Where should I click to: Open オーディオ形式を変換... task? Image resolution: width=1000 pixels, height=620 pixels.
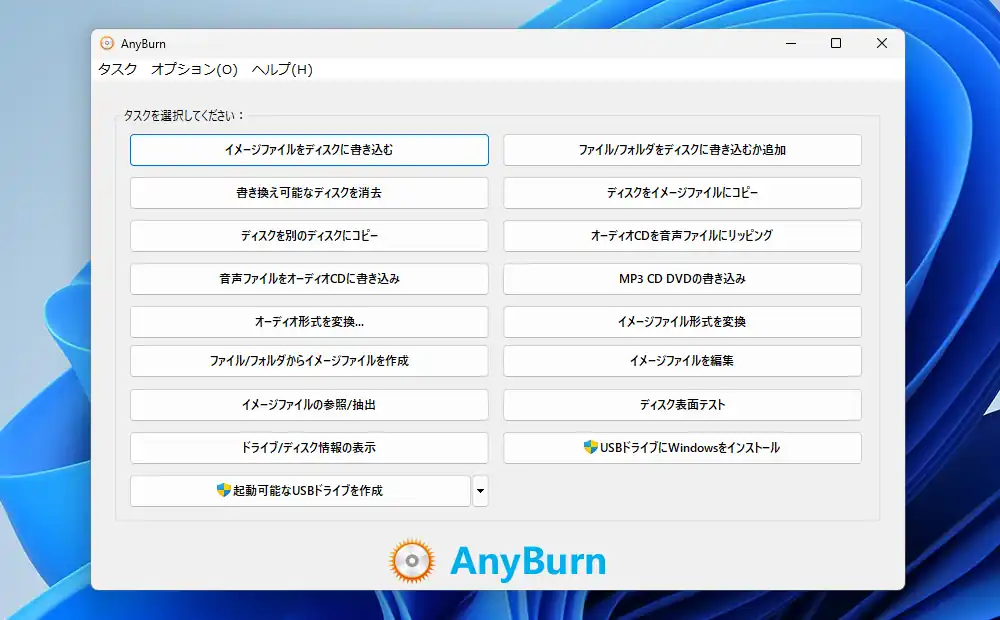309,322
